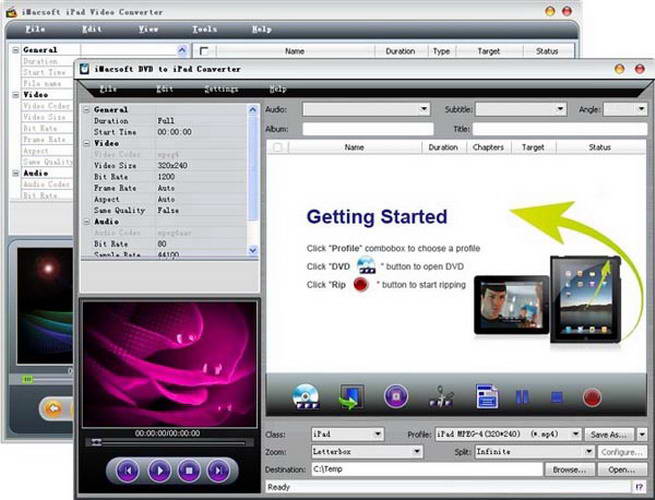Screen dimensions: 655x500
Task: Click the Browse button
Action: [x=570, y=470]
